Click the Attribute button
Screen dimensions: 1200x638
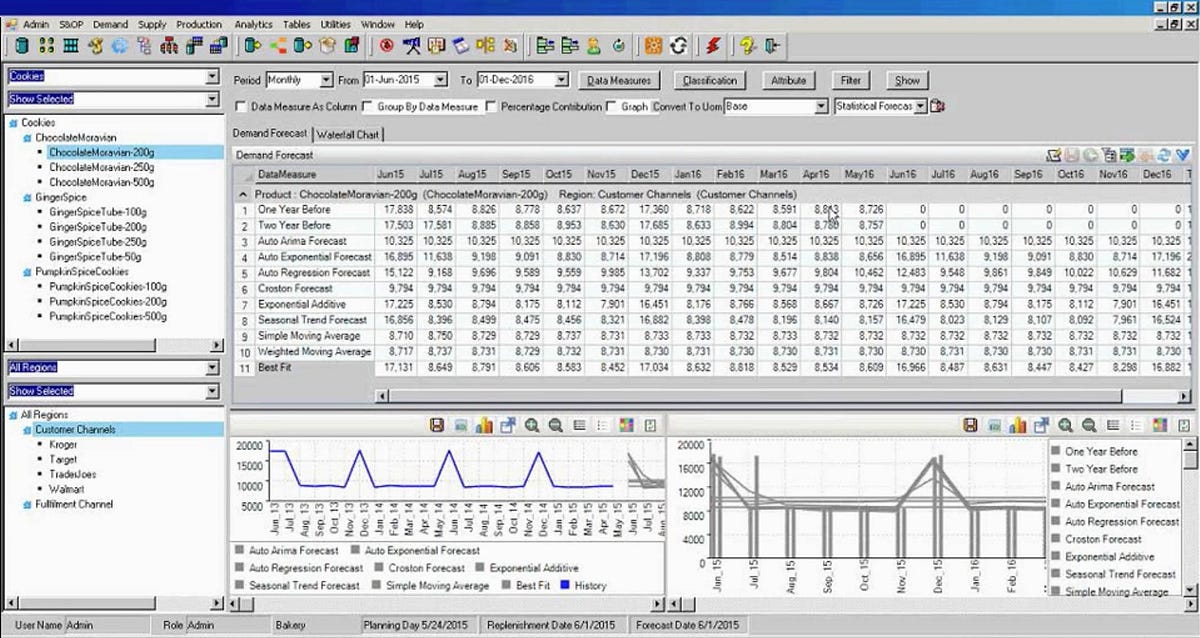[x=789, y=80]
